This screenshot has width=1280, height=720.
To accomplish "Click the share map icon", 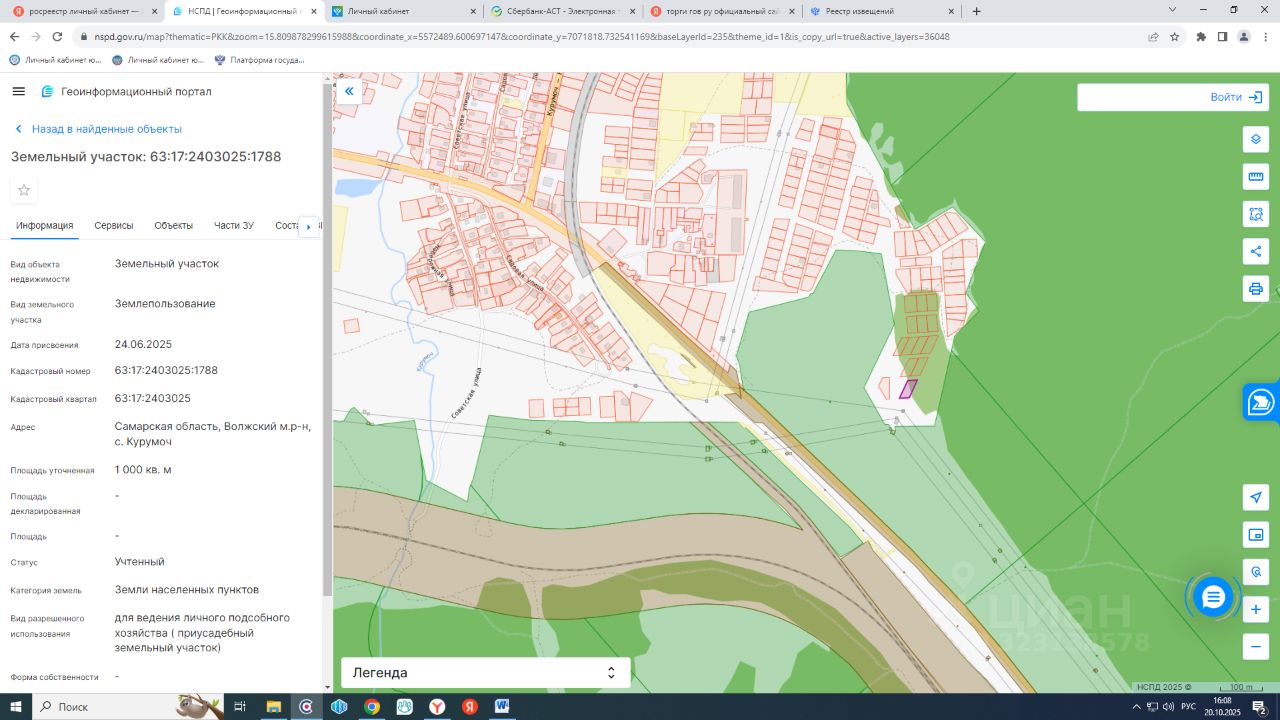I will tap(1256, 251).
